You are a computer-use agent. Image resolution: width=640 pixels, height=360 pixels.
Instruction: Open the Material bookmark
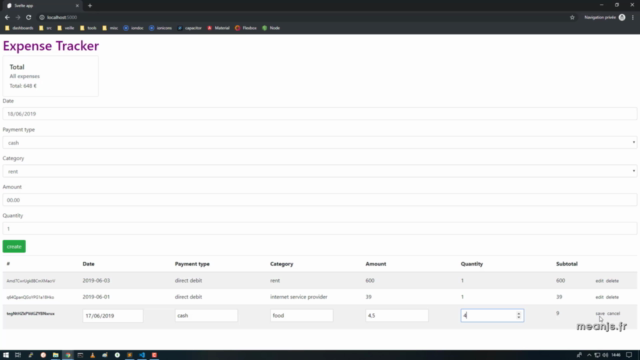click(x=218, y=28)
